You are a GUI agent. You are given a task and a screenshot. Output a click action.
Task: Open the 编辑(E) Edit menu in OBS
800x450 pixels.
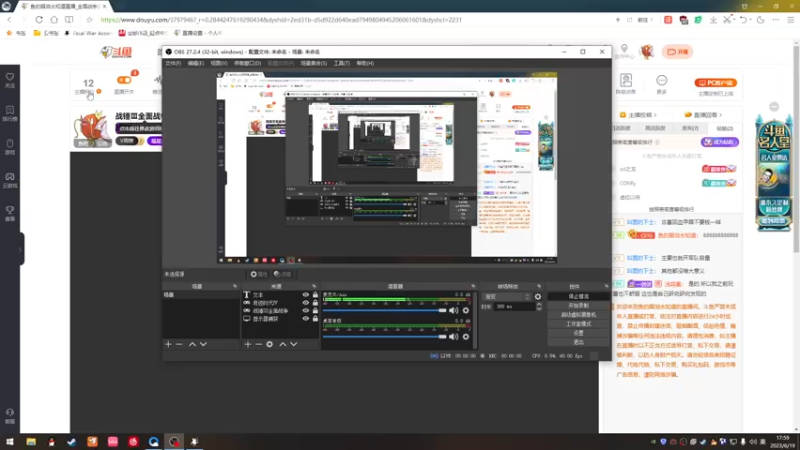click(195, 63)
